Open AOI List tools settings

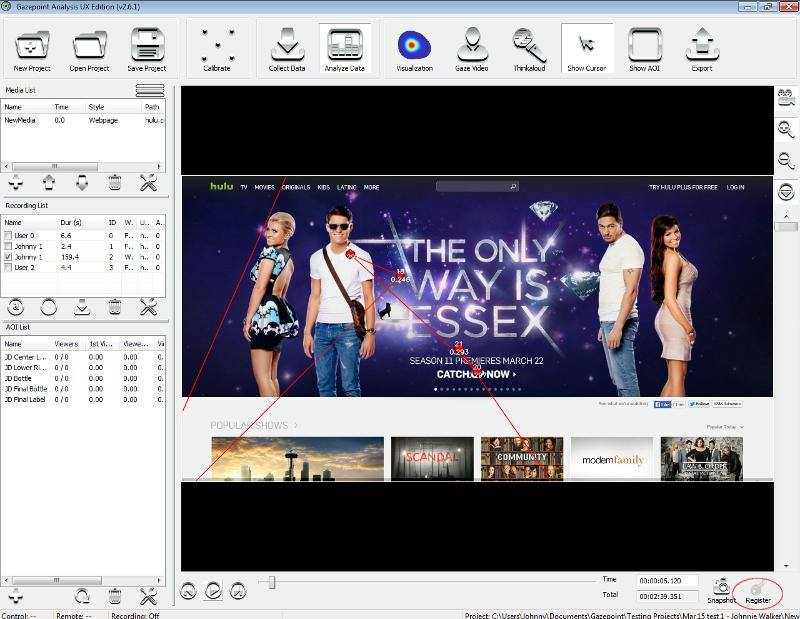(148, 596)
